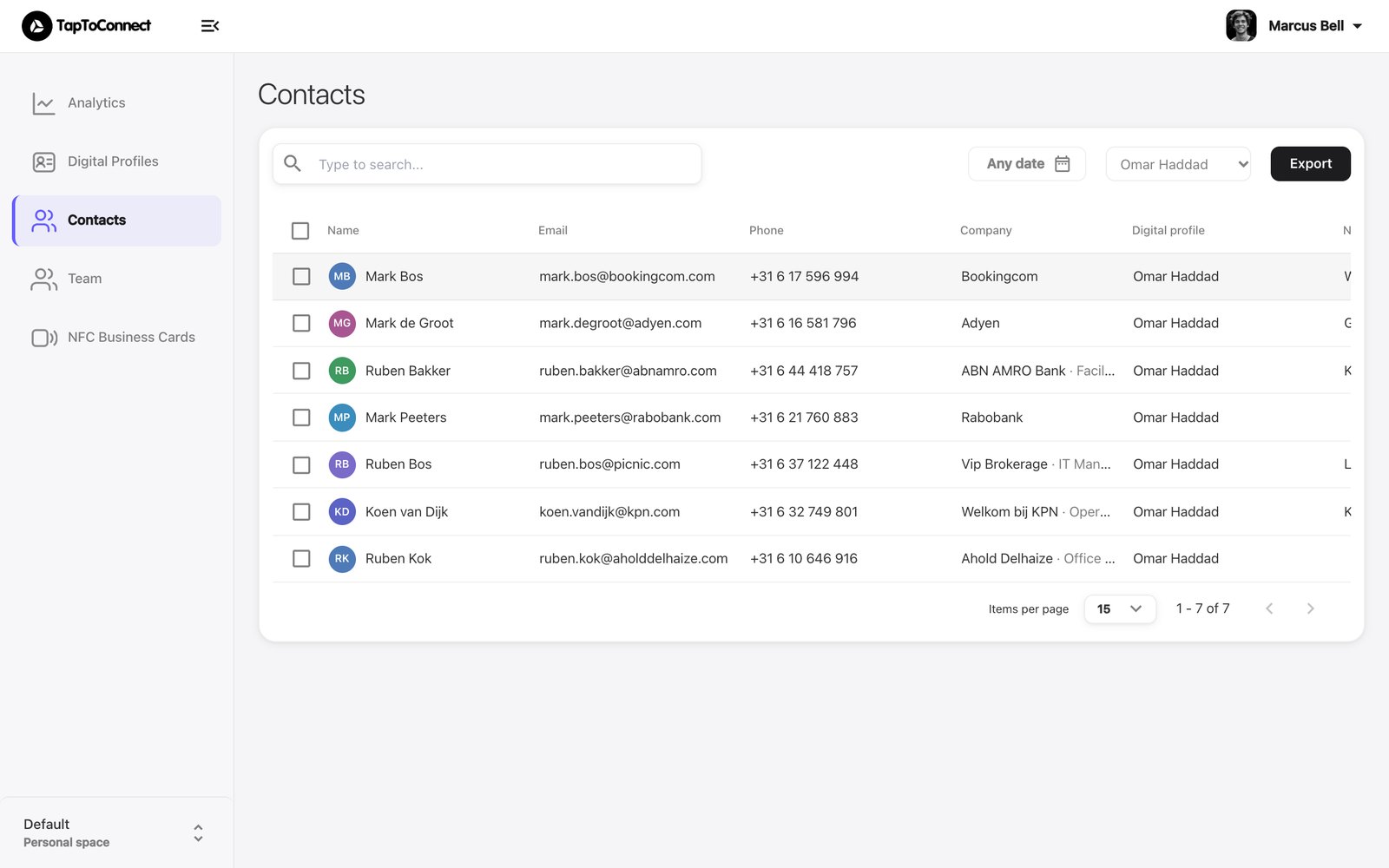This screenshot has width=1389, height=868.
Task: Click the KD avatar for Koen van Dijk
Action: 342,512
